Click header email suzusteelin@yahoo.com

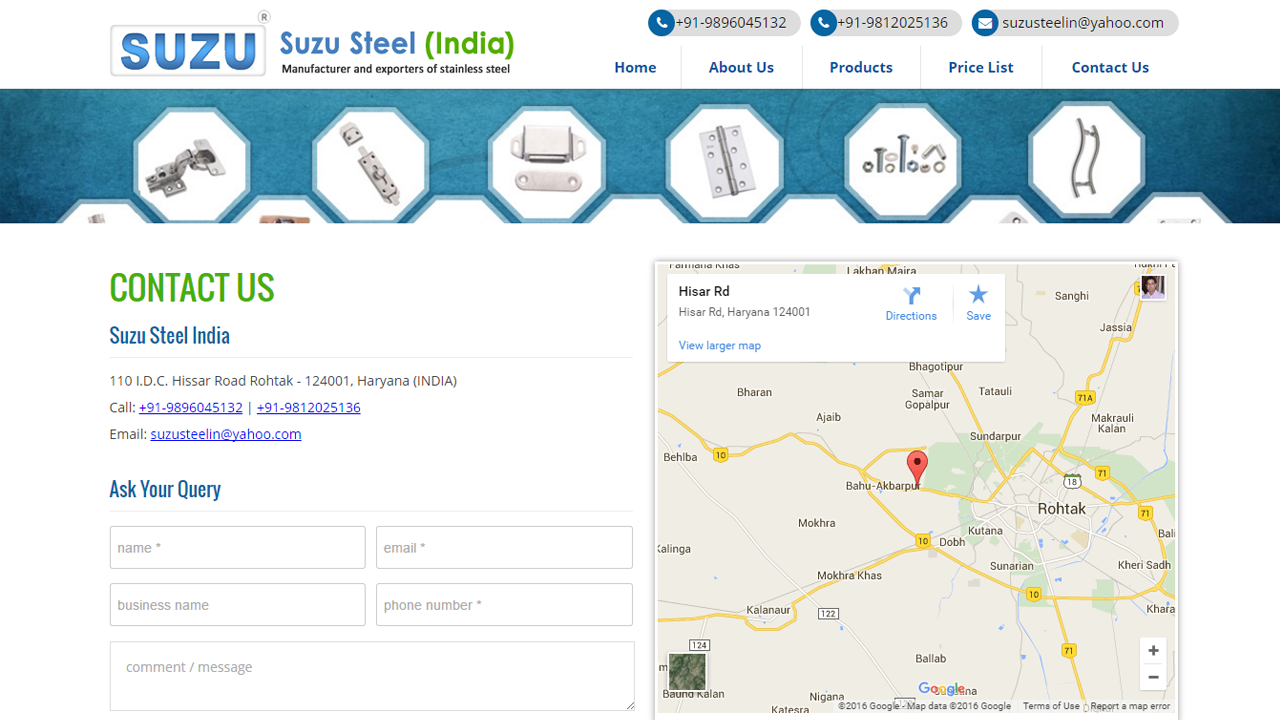tap(1083, 23)
